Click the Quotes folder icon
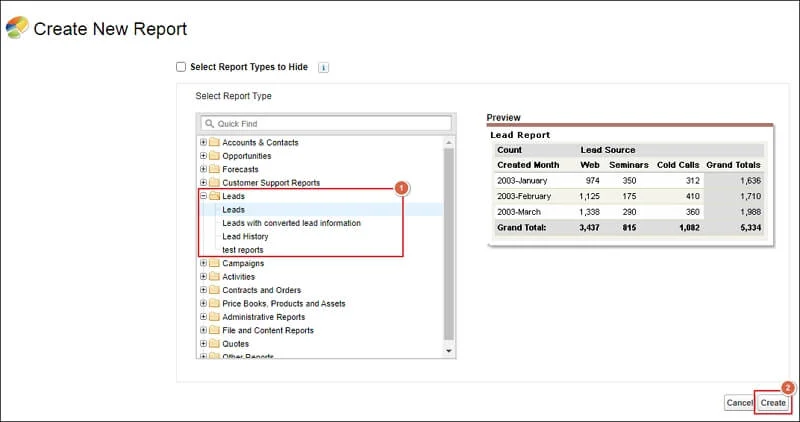800x422 pixels. [x=214, y=343]
